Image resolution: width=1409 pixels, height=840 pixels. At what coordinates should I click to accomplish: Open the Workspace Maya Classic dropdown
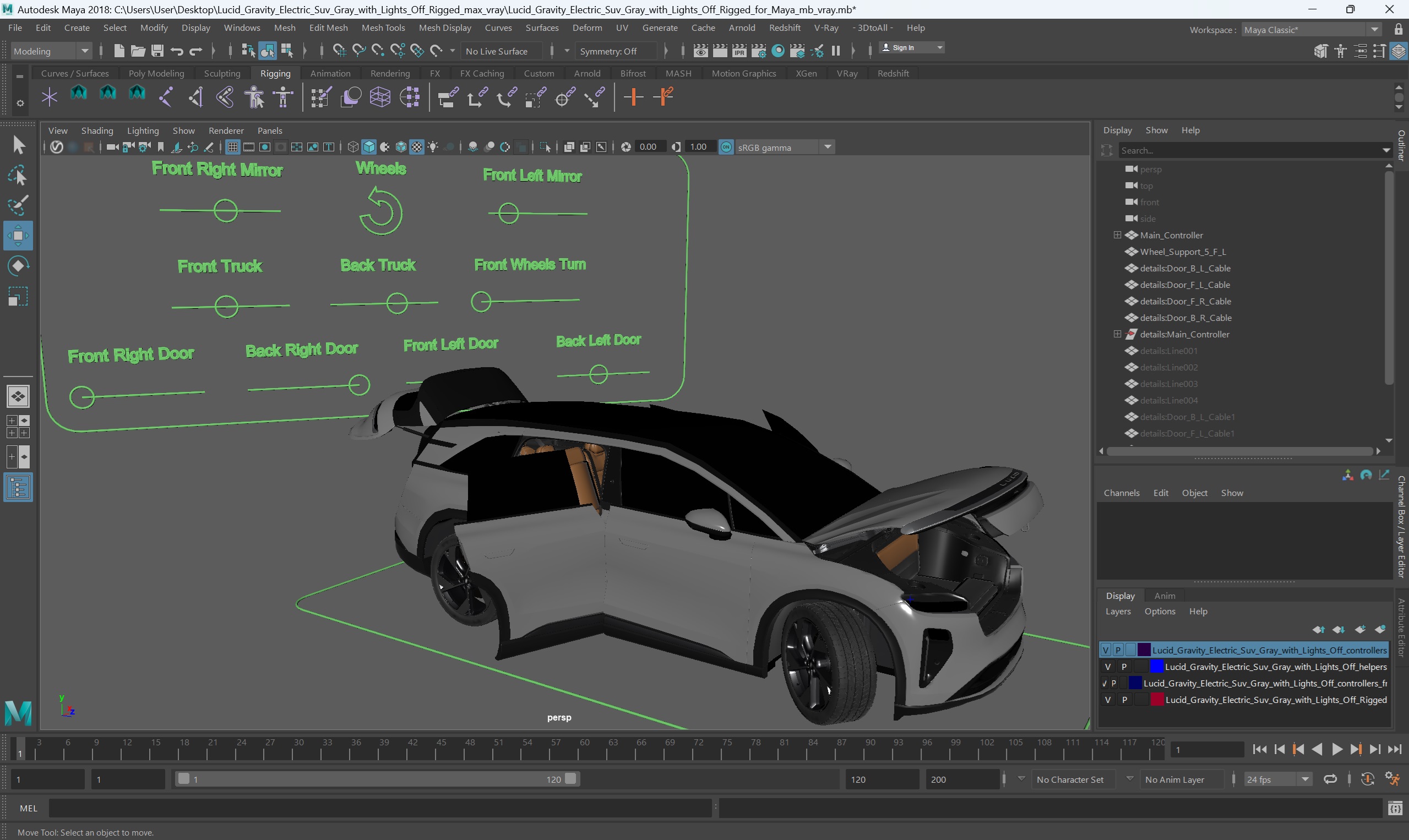point(1312,29)
